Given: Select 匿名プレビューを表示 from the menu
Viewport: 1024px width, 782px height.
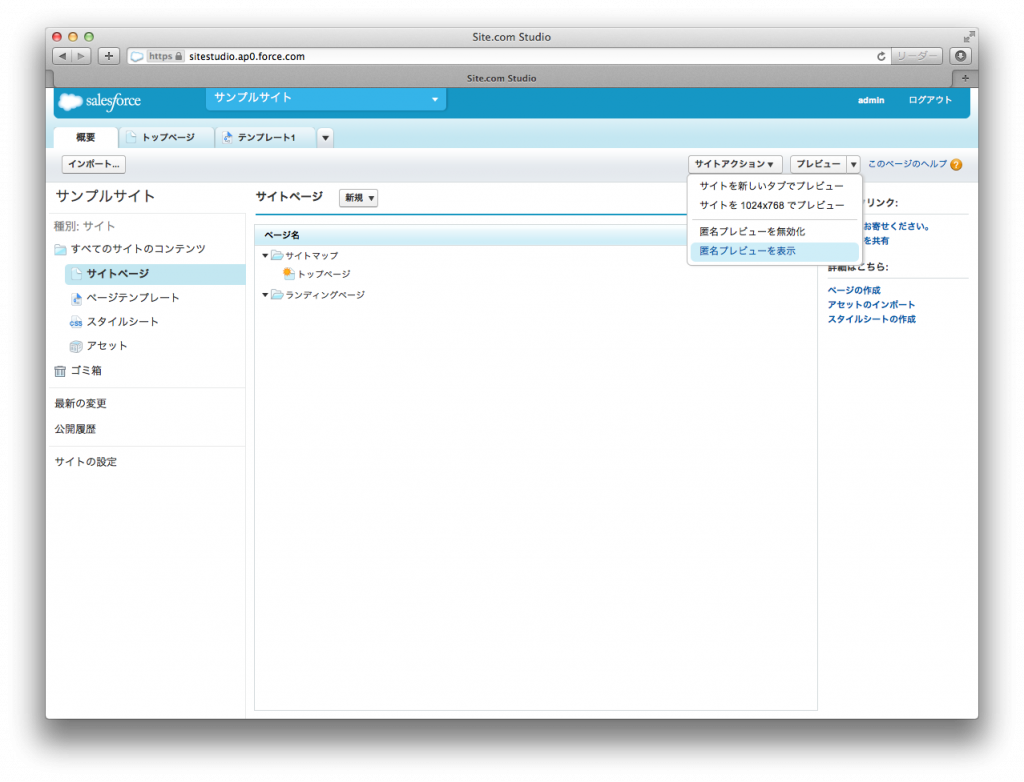Looking at the screenshot, I should (x=745, y=250).
